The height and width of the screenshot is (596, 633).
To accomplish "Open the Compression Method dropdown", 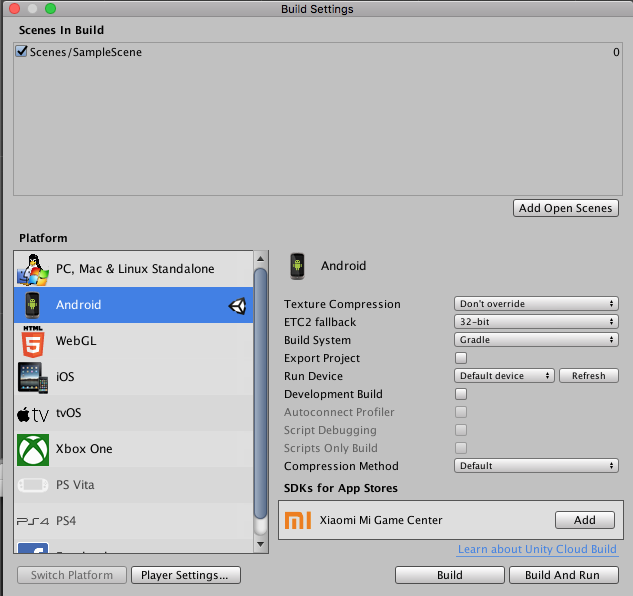I will click(536, 466).
